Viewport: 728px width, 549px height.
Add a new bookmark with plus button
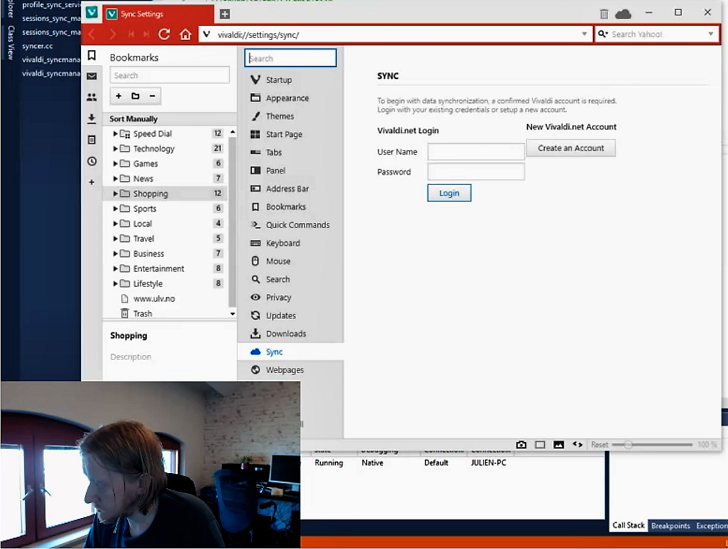click(x=118, y=96)
